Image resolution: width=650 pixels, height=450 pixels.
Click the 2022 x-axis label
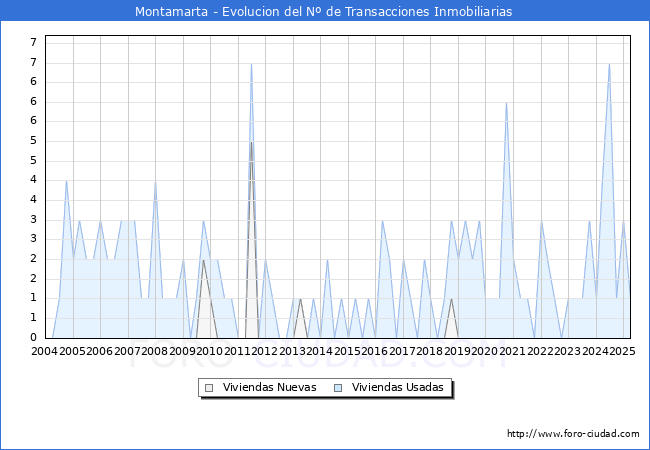coord(540,351)
